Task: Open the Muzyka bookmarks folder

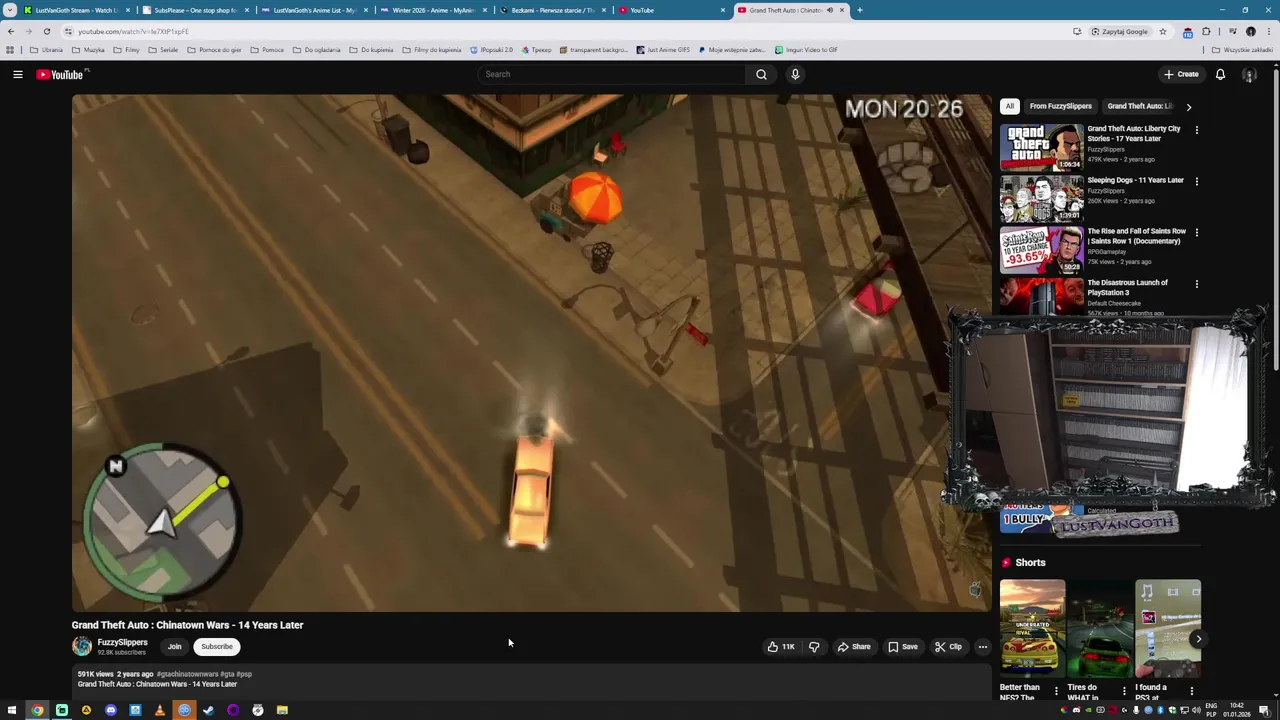Action: tap(88, 50)
